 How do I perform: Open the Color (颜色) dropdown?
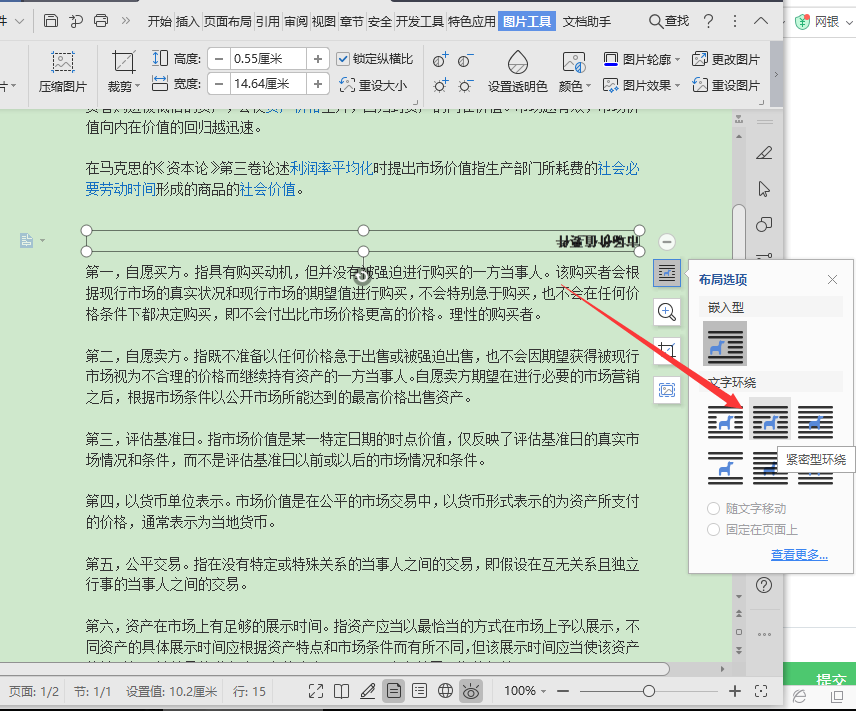(575, 86)
